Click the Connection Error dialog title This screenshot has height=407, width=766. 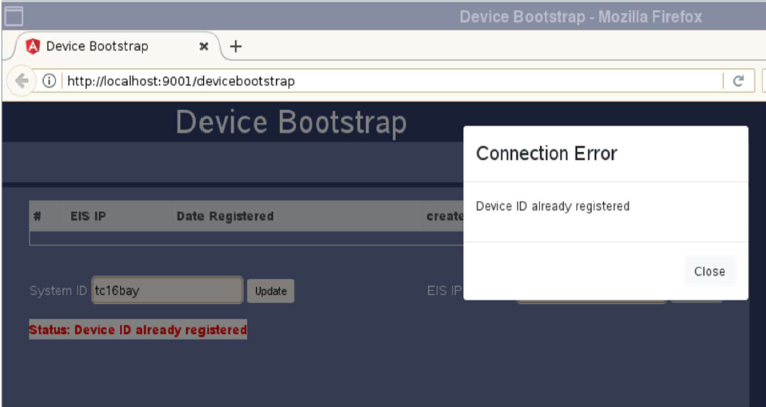click(x=546, y=153)
